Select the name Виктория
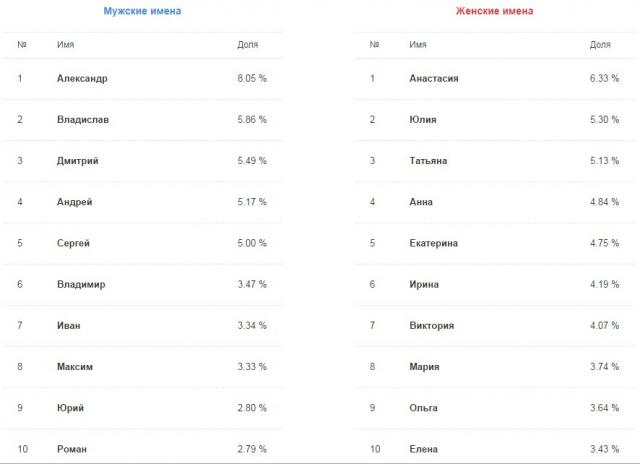This screenshot has height=464, width=640. [432, 325]
